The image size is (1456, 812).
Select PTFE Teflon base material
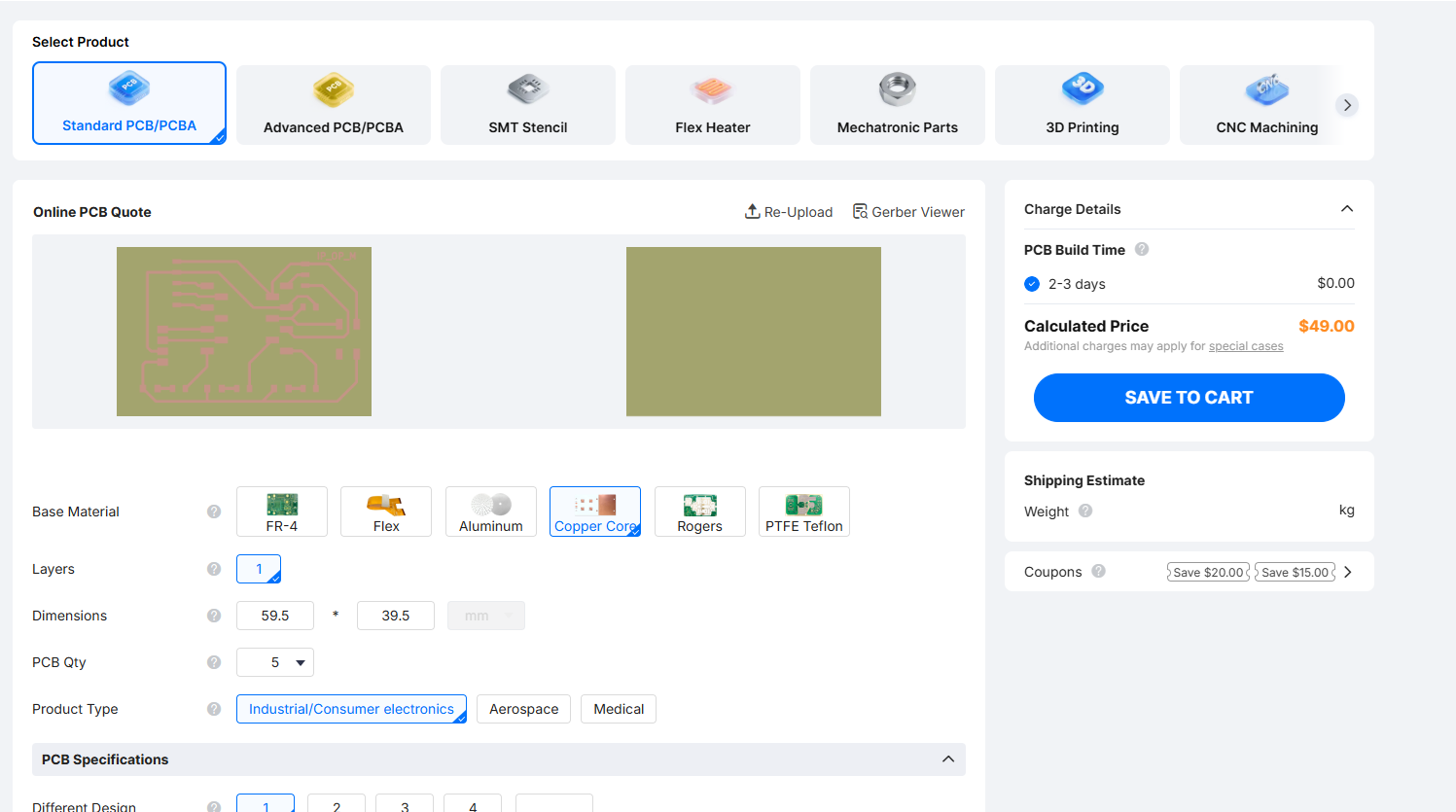pyautogui.click(x=804, y=512)
